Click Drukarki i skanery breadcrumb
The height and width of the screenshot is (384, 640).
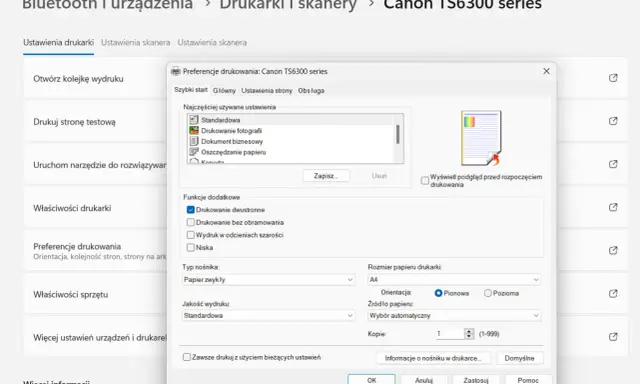[288, 4]
